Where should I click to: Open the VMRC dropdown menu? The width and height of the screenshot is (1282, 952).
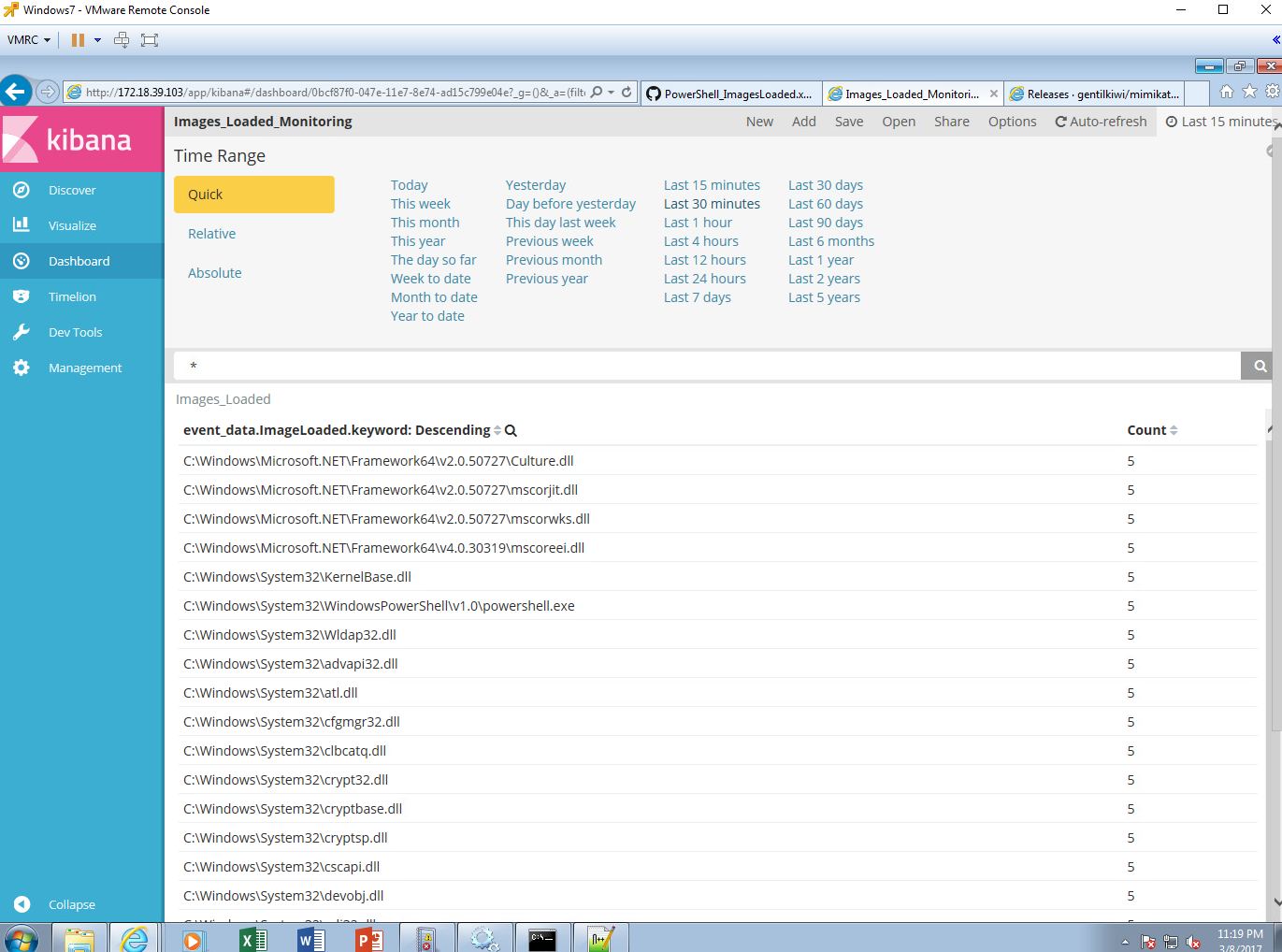28,40
